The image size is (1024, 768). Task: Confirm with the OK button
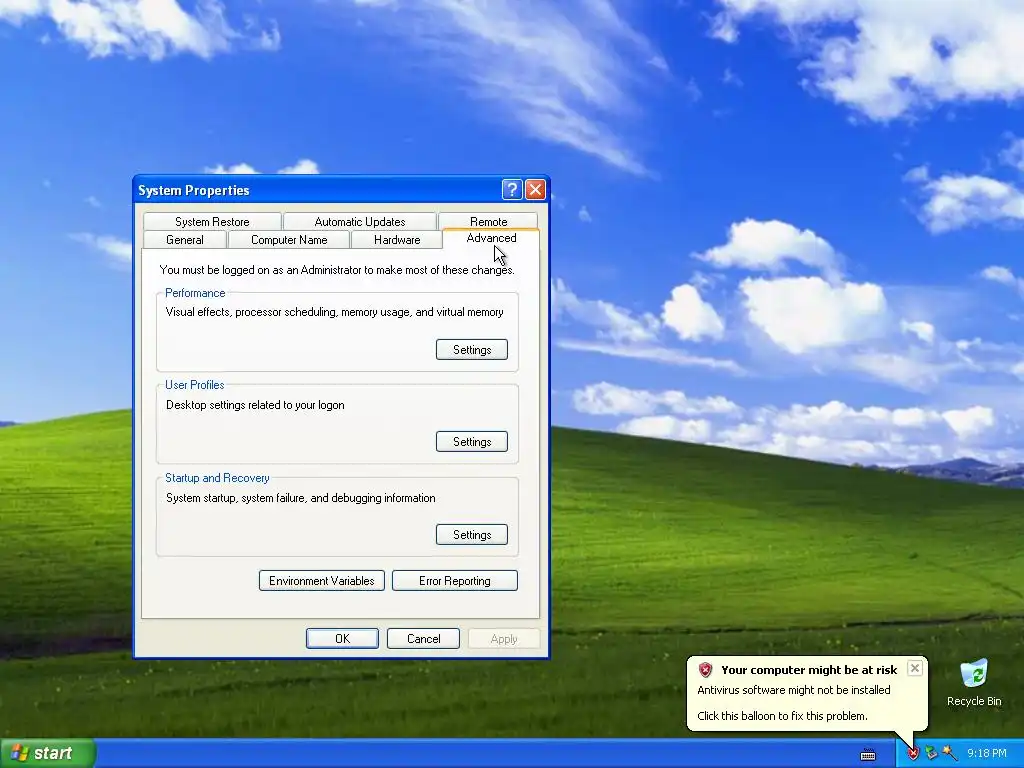coord(342,639)
